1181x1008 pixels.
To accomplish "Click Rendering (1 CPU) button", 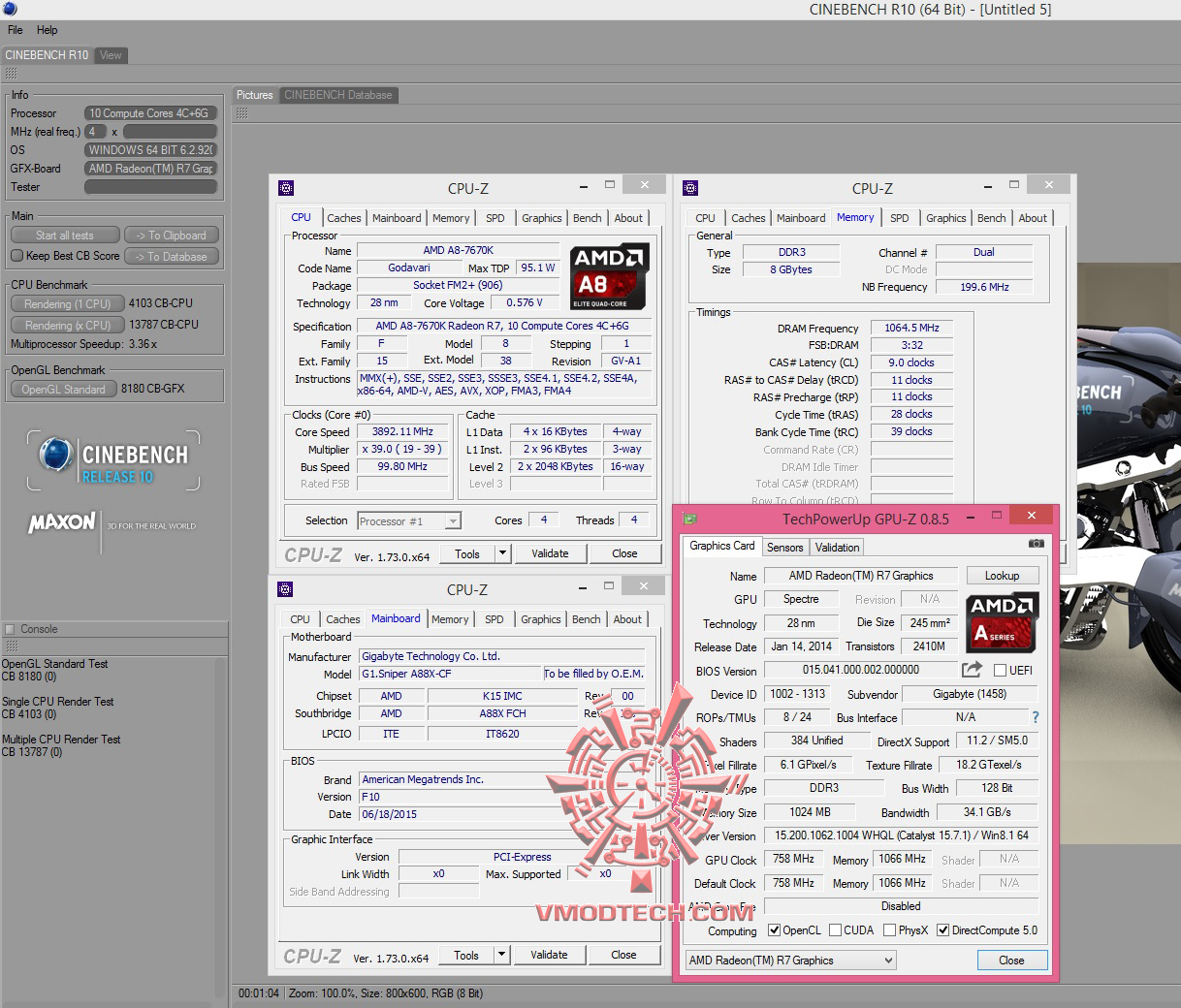I will coord(68,303).
